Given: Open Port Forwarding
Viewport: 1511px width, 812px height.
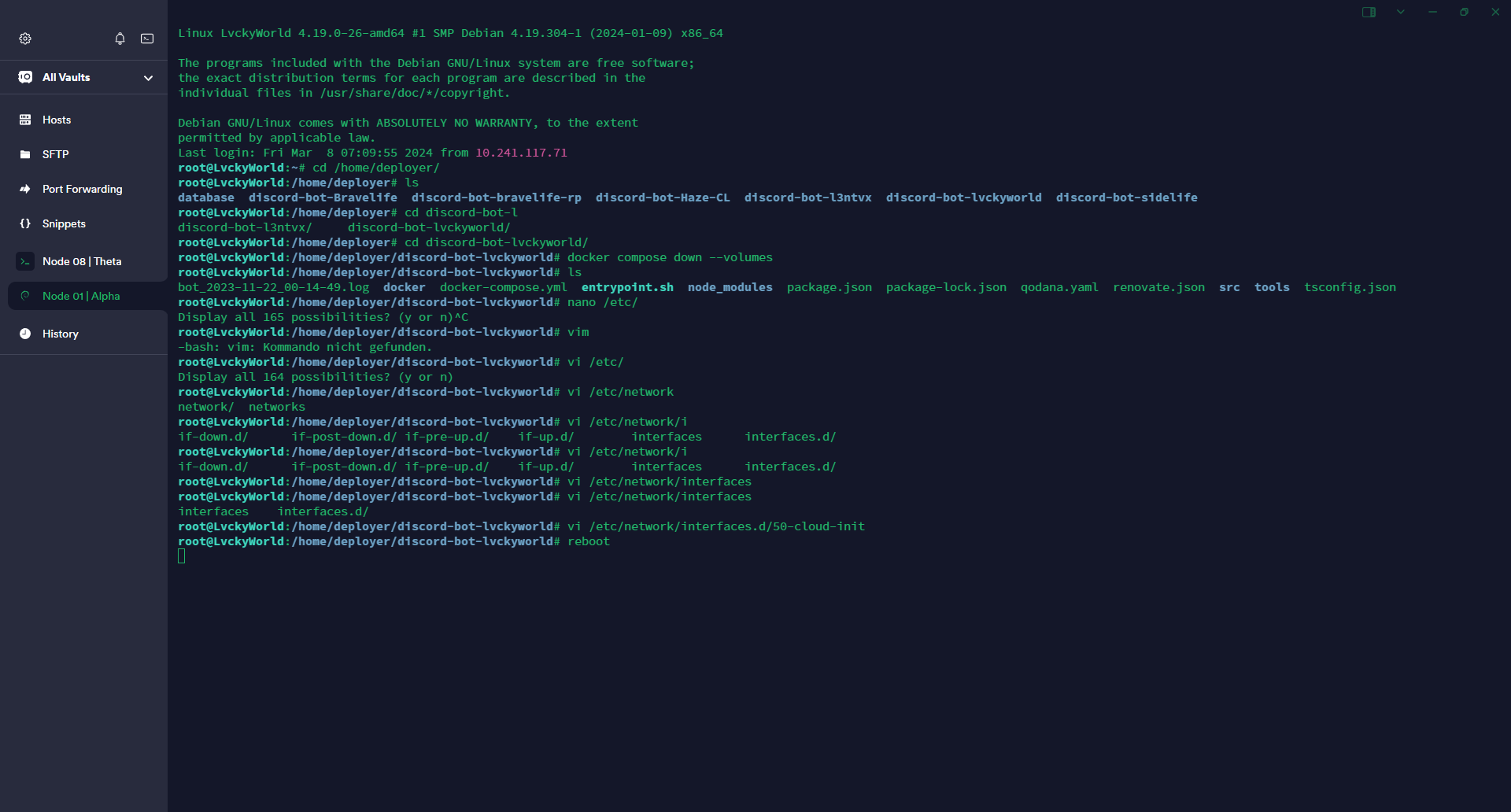Looking at the screenshot, I should pos(82,189).
